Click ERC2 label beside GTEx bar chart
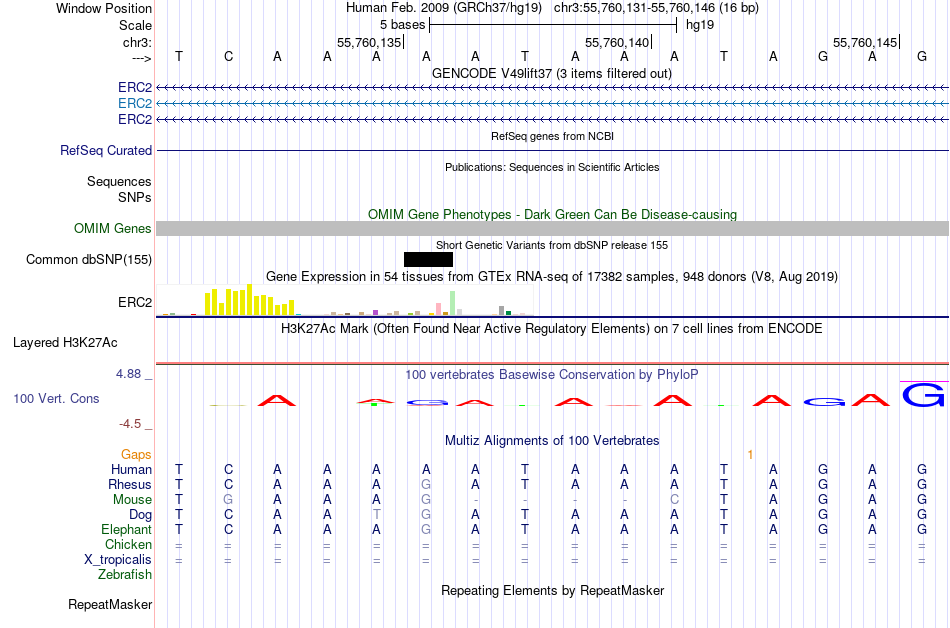 (135, 302)
